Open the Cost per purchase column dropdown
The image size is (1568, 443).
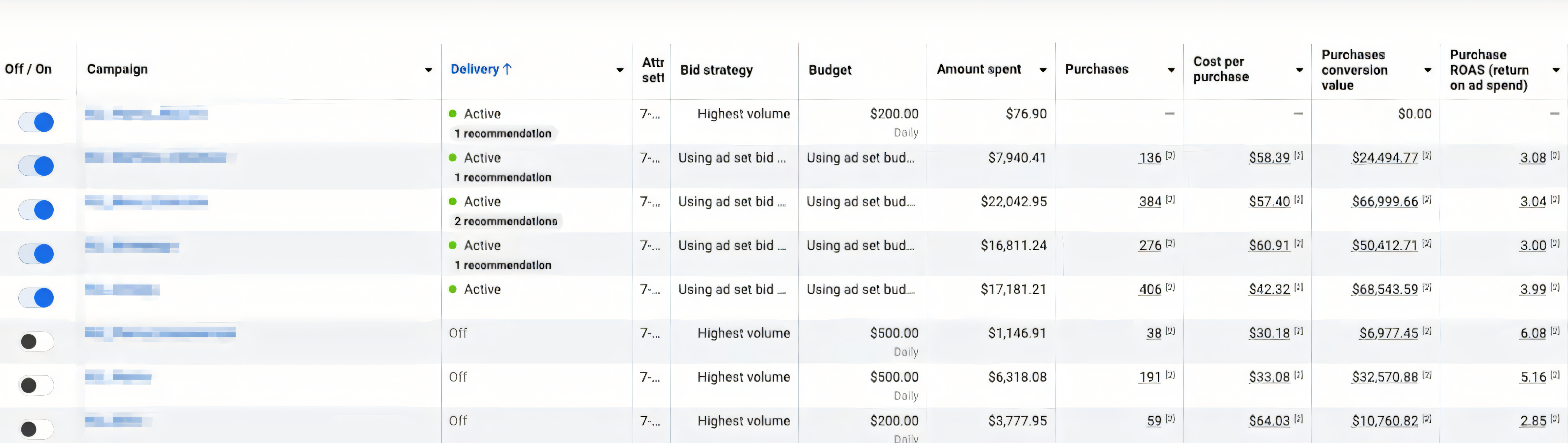coord(1299,70)
